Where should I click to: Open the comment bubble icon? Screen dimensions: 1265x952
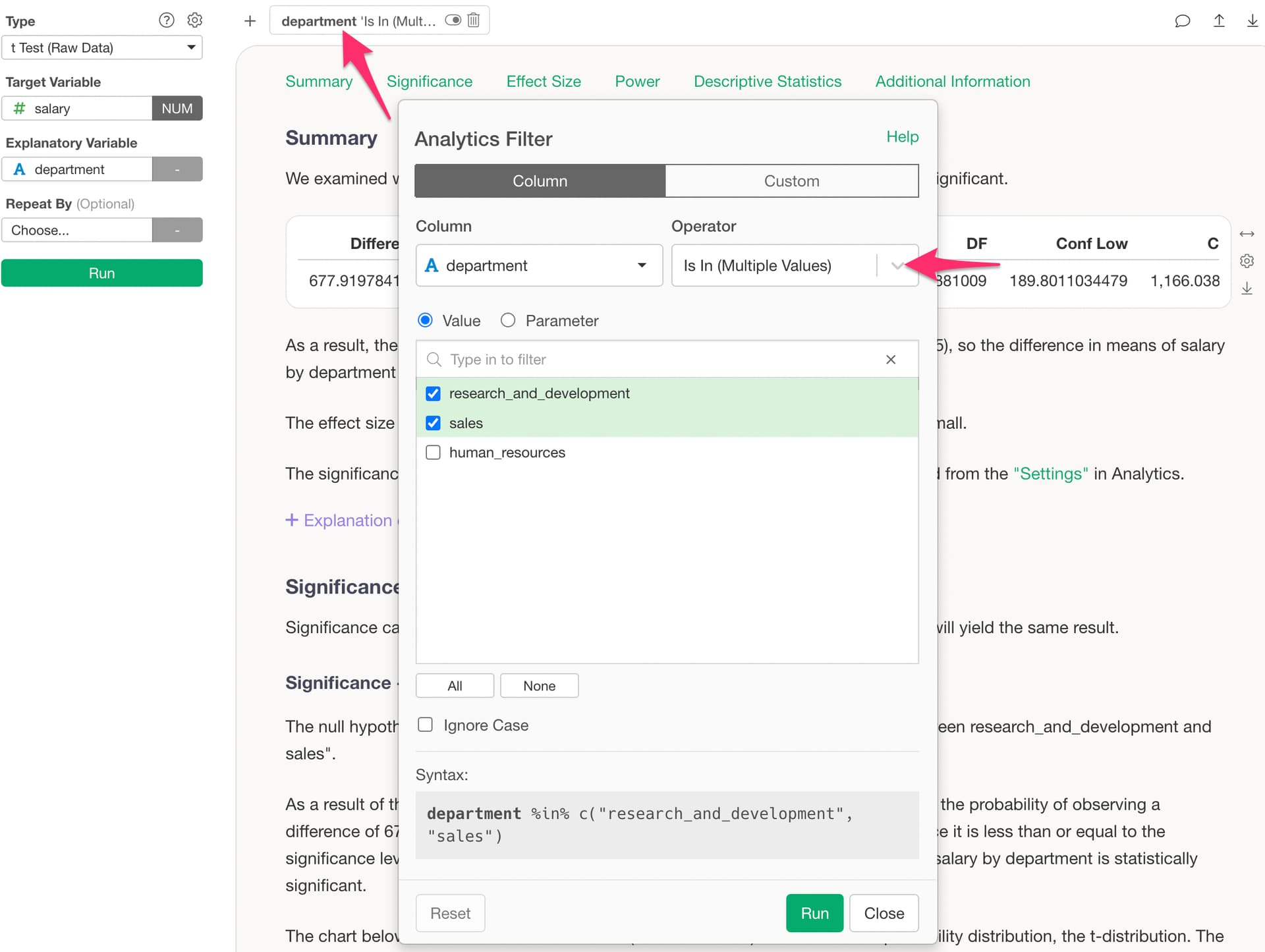[x=1183, y=21]
